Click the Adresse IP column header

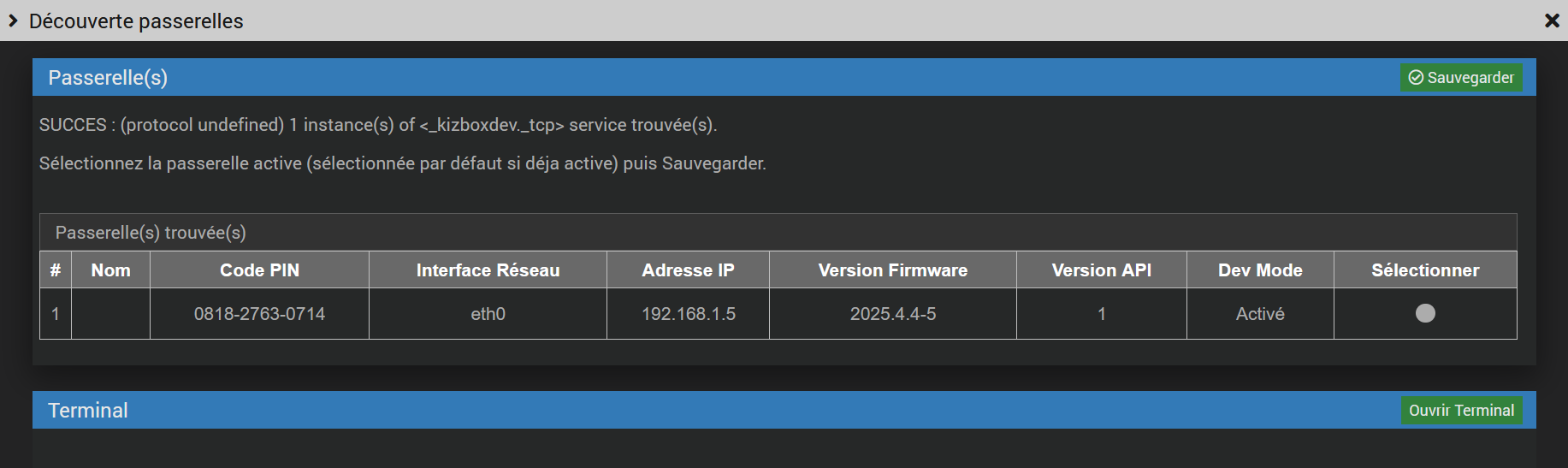coord(688,270)
